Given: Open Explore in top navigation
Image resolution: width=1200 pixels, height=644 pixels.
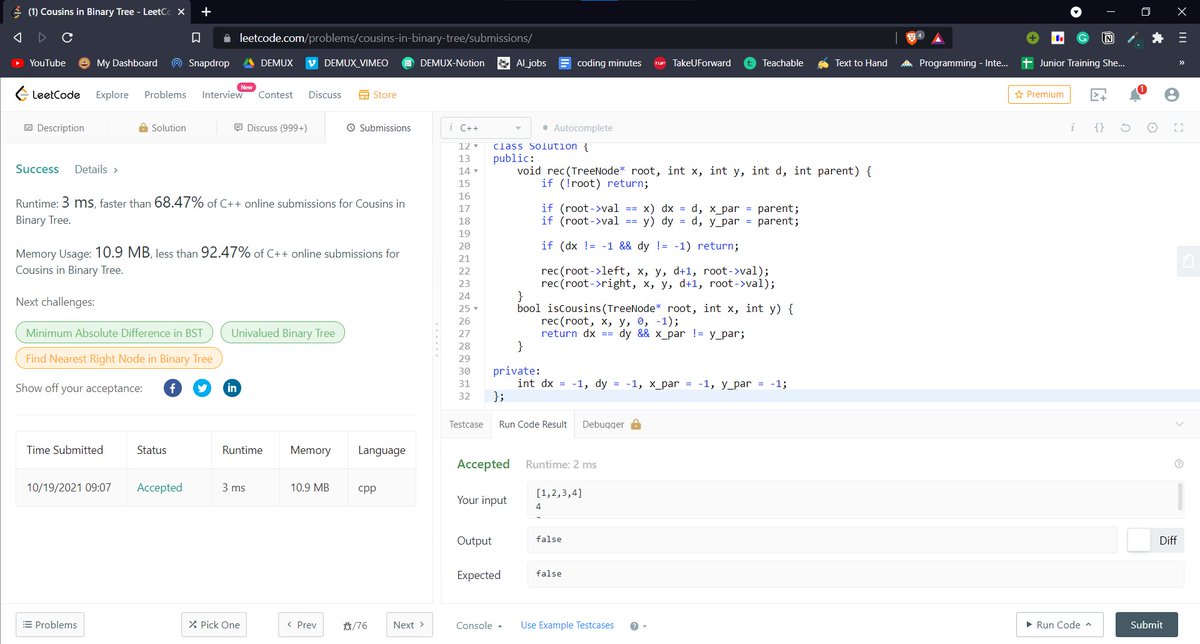Looking at the screenshot, I should [x=112, y=95].
